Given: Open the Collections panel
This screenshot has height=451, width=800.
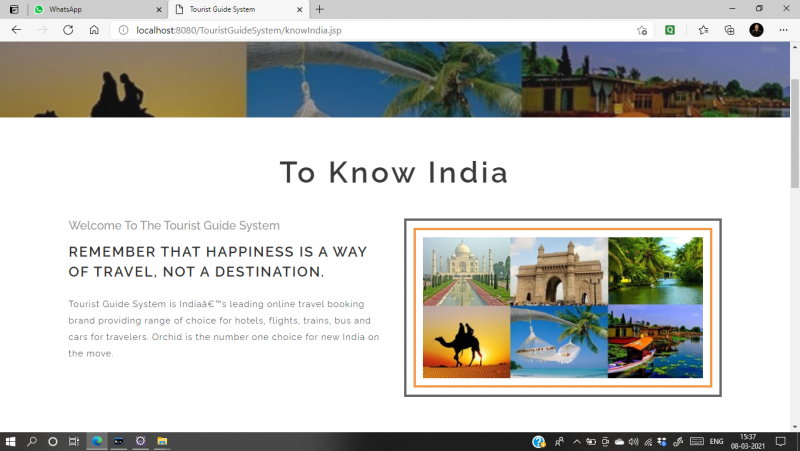Looking at the screenshot, I should [x=730, y=30].
